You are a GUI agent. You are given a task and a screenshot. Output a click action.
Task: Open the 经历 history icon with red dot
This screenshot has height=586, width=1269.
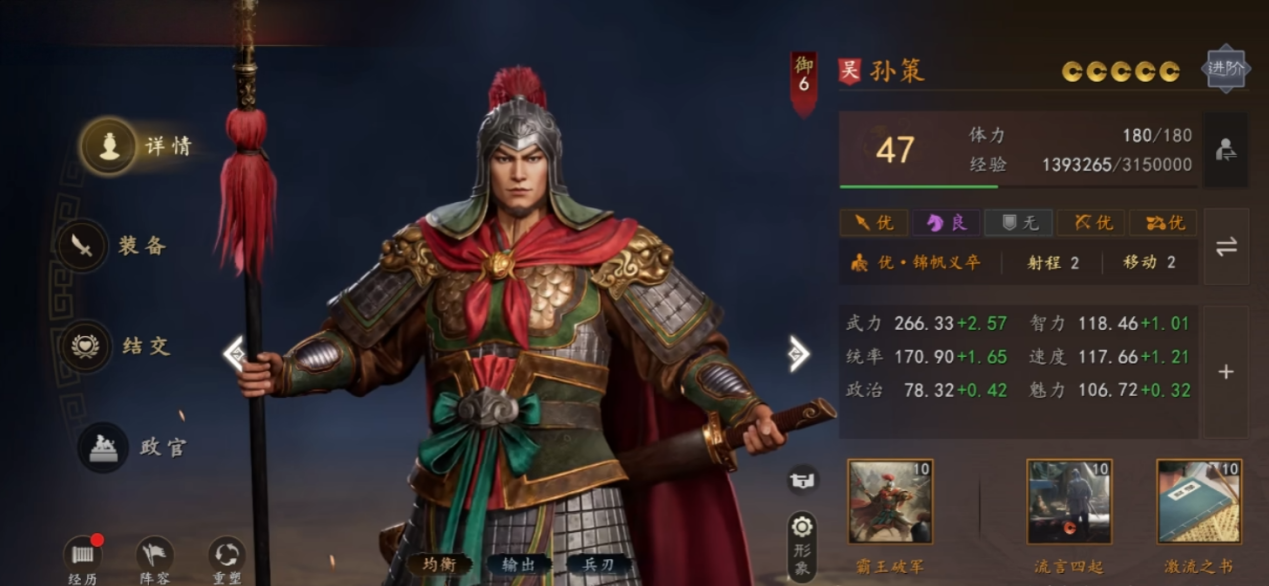[82, 554]
